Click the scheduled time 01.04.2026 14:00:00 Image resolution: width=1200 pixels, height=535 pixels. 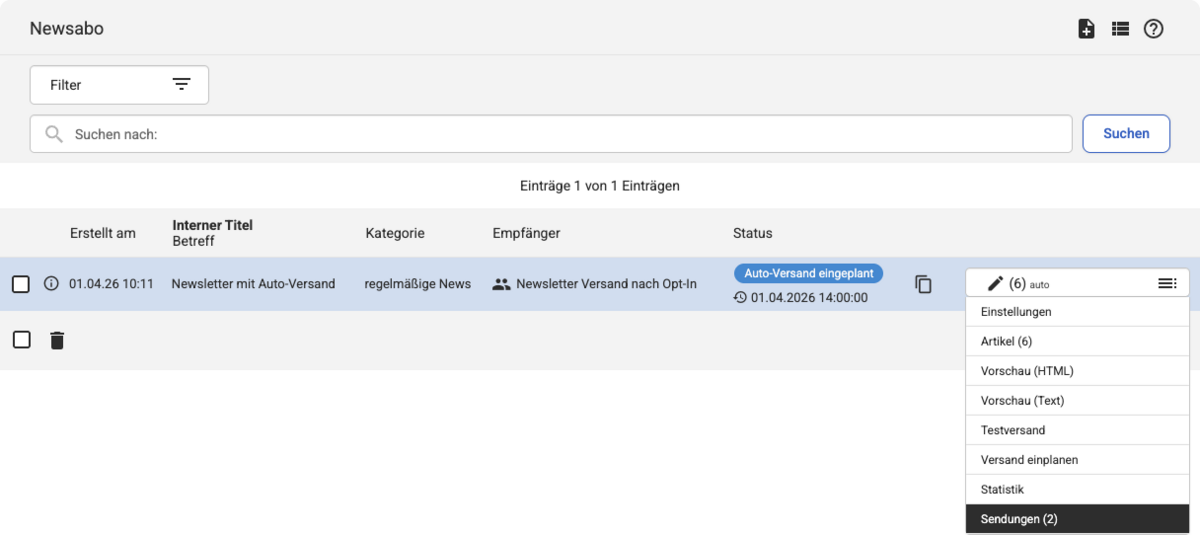[809, 298]
